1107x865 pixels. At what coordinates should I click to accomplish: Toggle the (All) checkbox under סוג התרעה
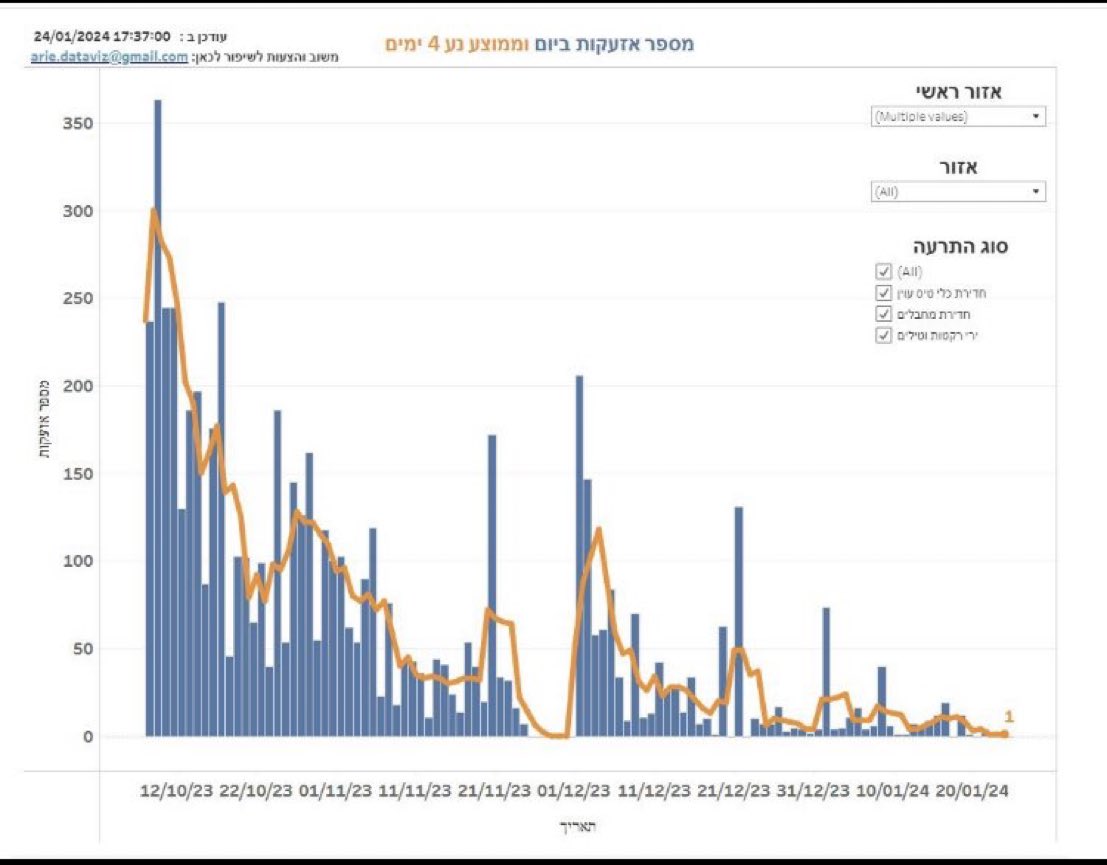coord(883,272)
